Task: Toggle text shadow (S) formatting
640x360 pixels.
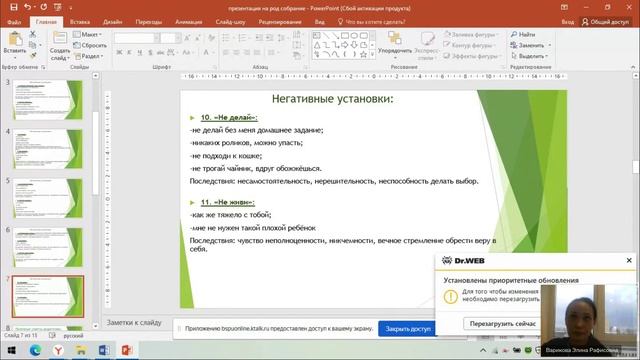Action: click(x=150, y=52)
